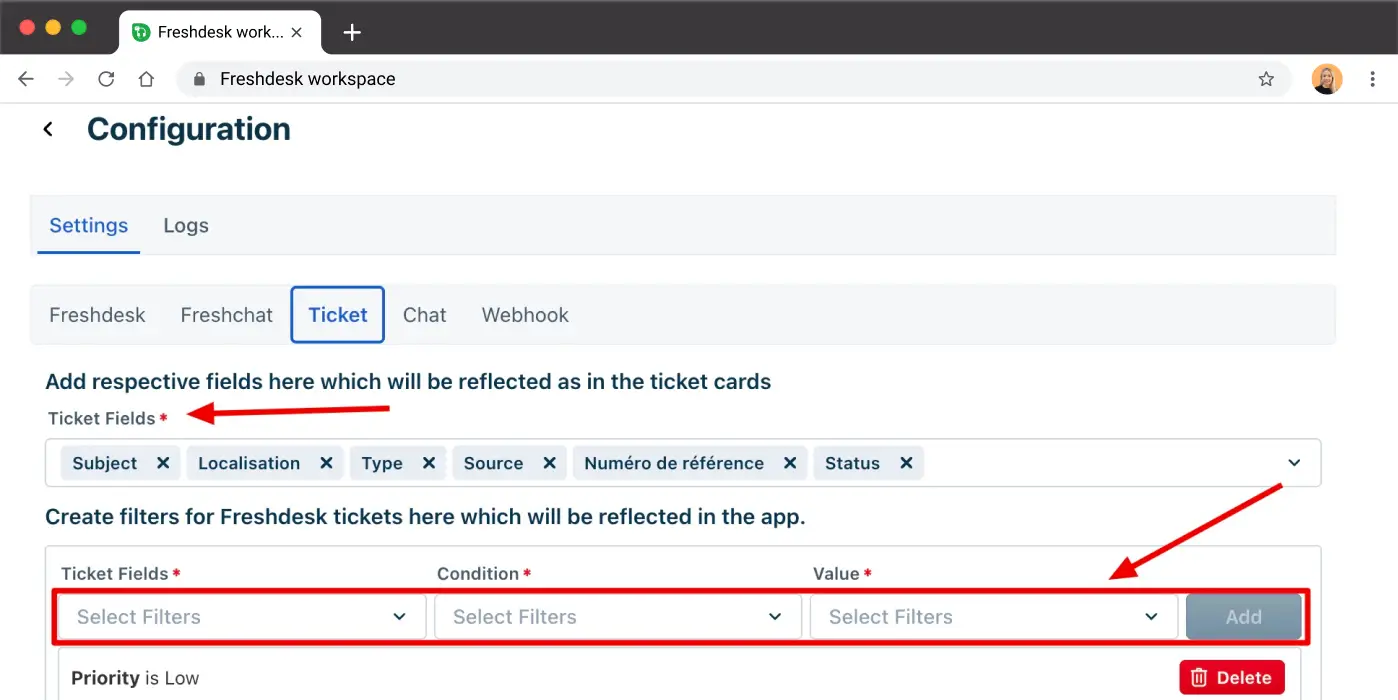Remove the Status field tag
The width and height of the screenshot is (1398, 700).
(906, 463)
